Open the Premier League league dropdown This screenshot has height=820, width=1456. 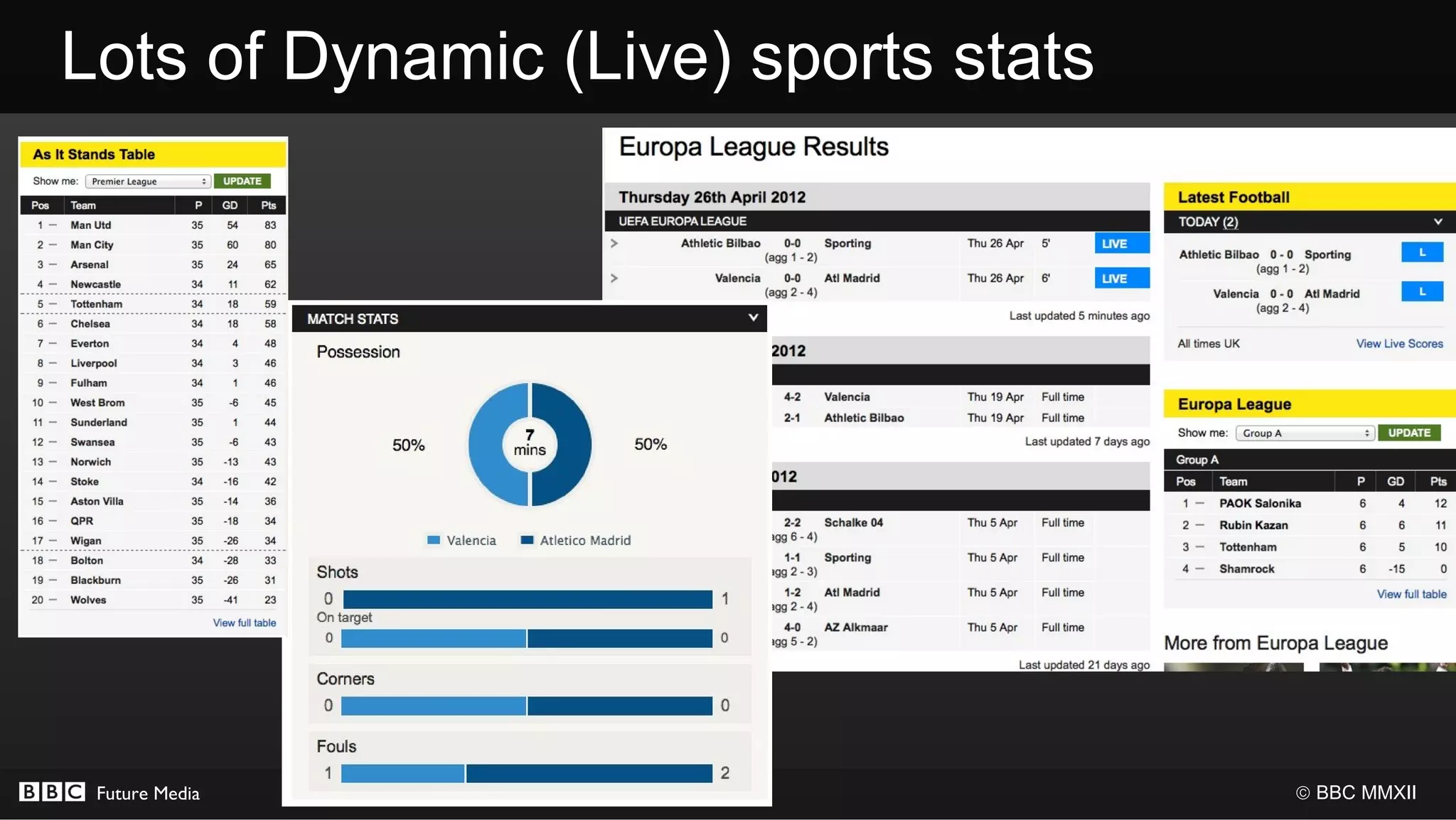pyautogui.click(x=149, y=181)
